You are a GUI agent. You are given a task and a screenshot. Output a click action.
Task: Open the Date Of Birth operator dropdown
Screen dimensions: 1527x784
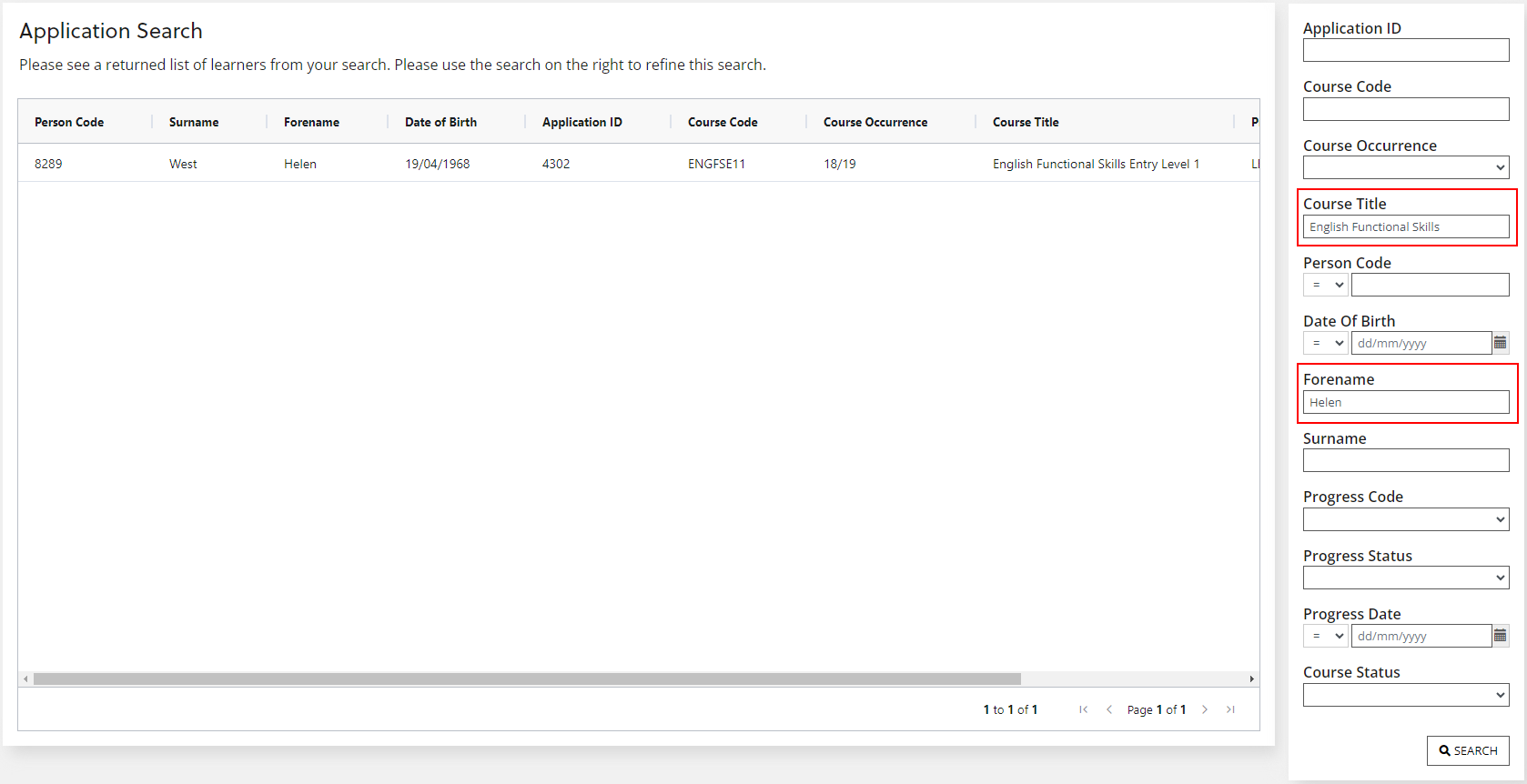click(x=1326, y=343)
